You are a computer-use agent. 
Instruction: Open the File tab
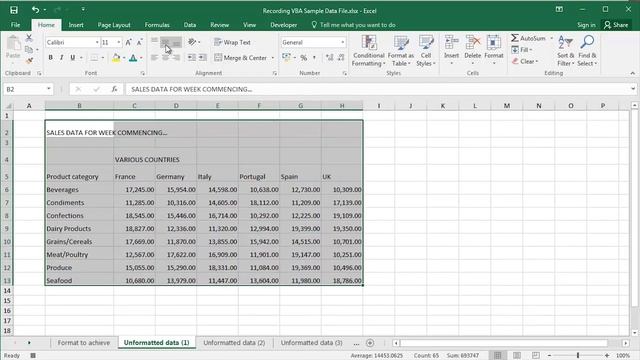(16, 25)
